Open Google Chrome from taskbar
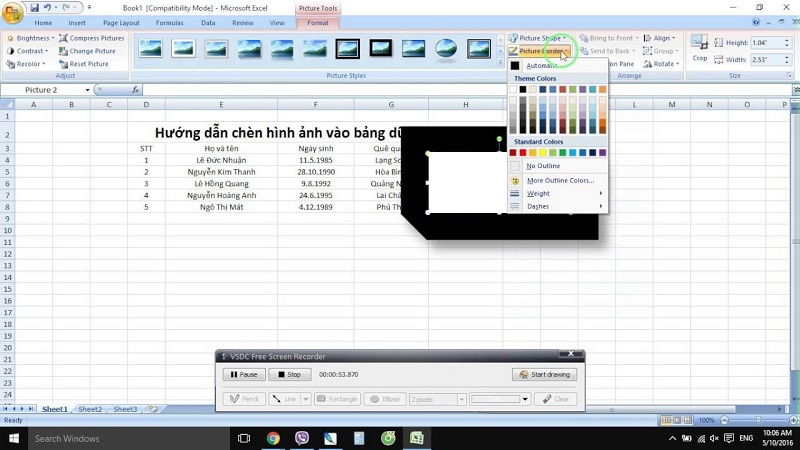Screen dimensions: 800x450 coord(273,438)
